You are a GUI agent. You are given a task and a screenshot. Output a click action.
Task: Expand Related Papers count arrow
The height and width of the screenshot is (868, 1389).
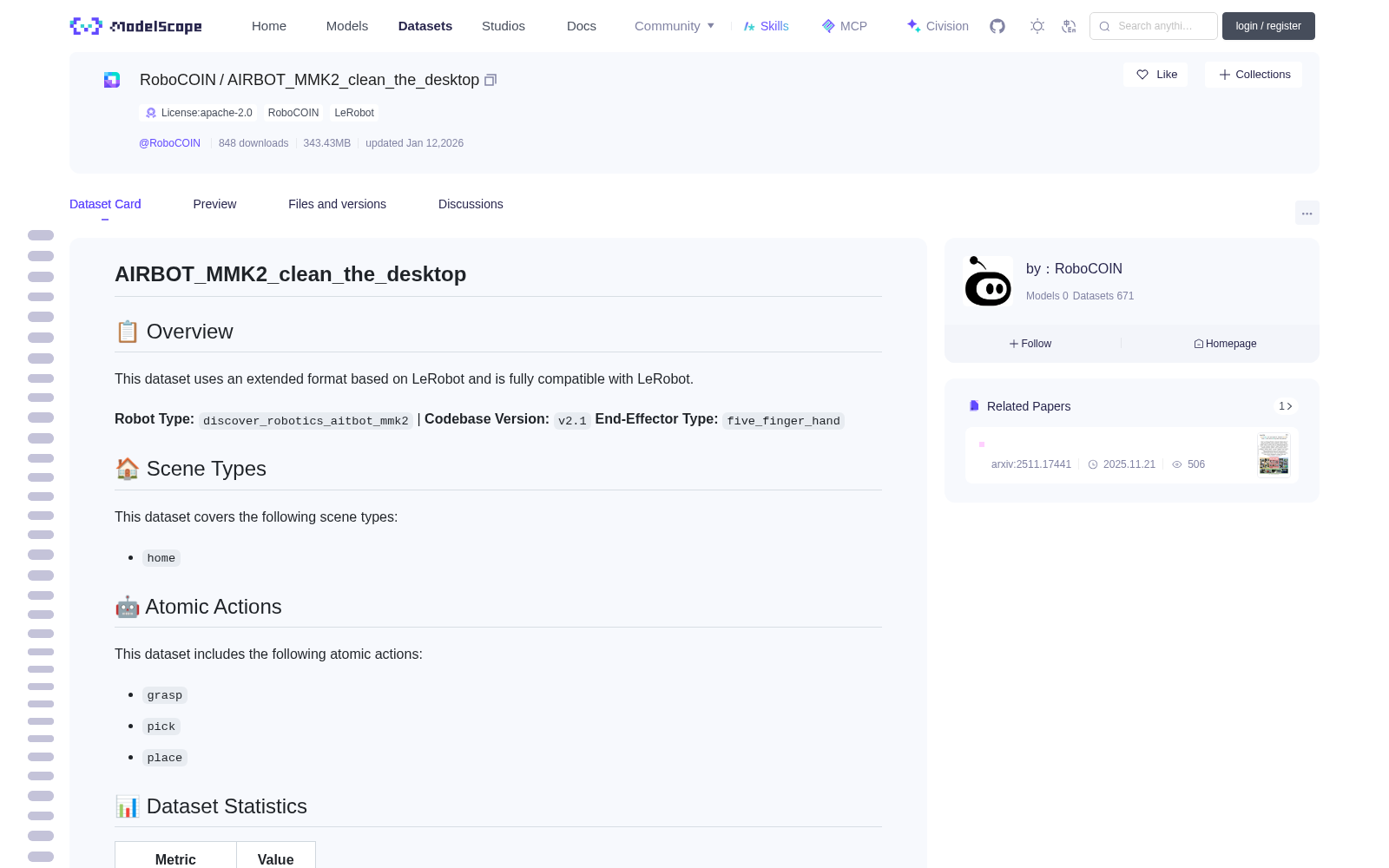(x=1286, y=406)
